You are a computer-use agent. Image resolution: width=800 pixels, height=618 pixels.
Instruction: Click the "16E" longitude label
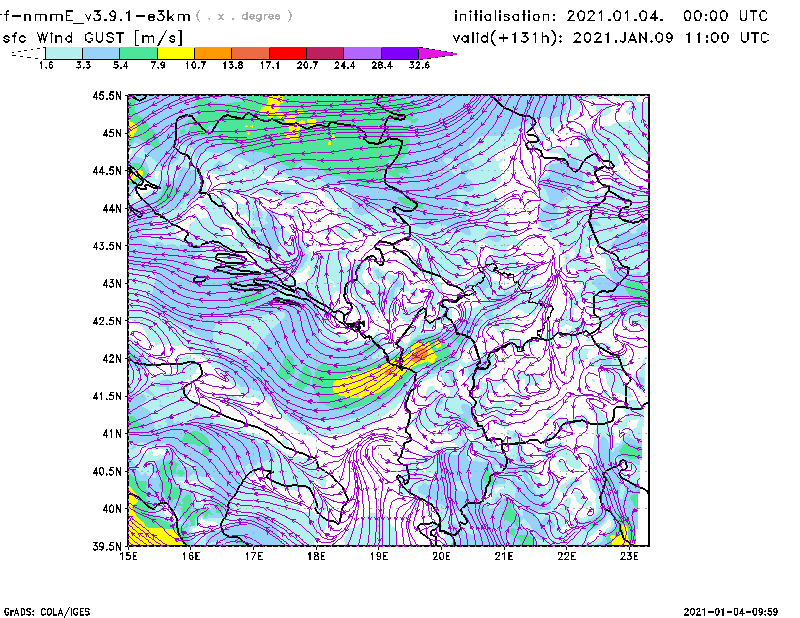[191, 556]
